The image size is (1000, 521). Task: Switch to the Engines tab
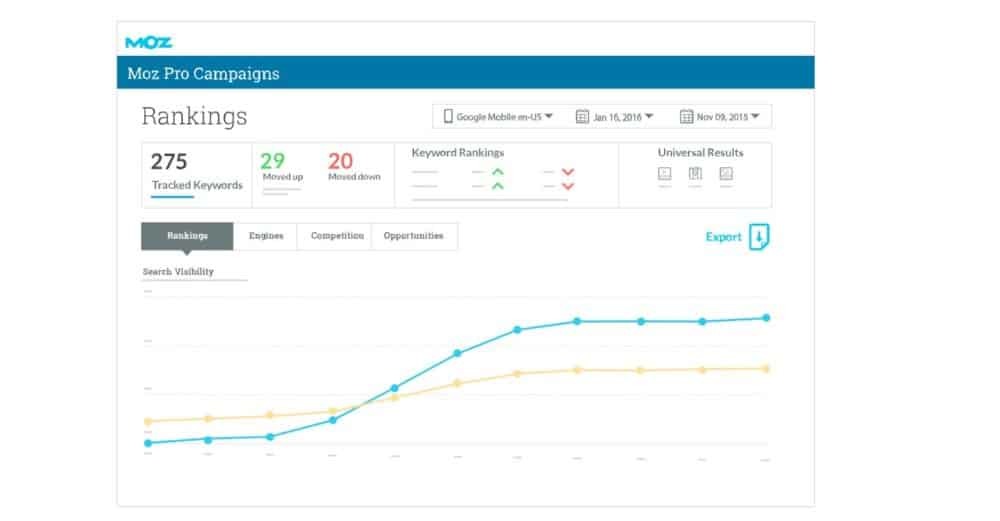click(266, 236)
